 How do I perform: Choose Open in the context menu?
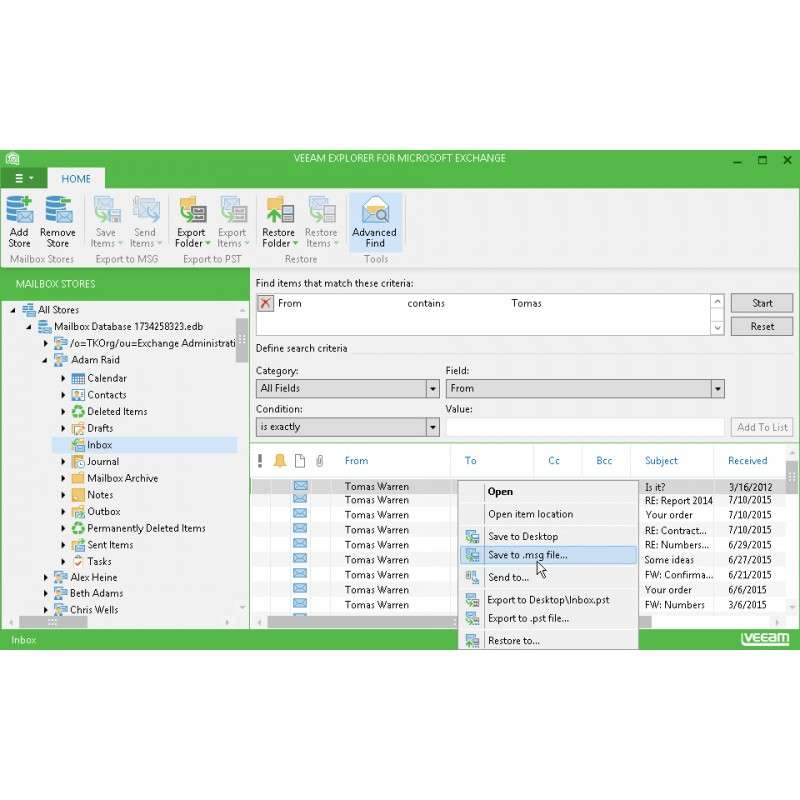(x=548, y=492)
